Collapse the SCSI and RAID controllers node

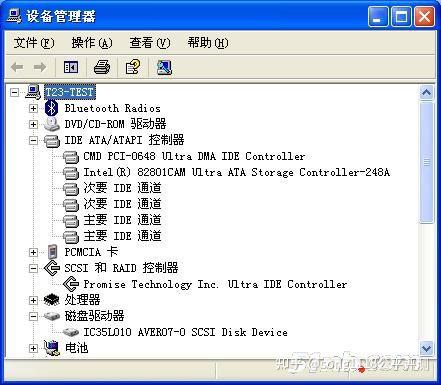point(33,268)
